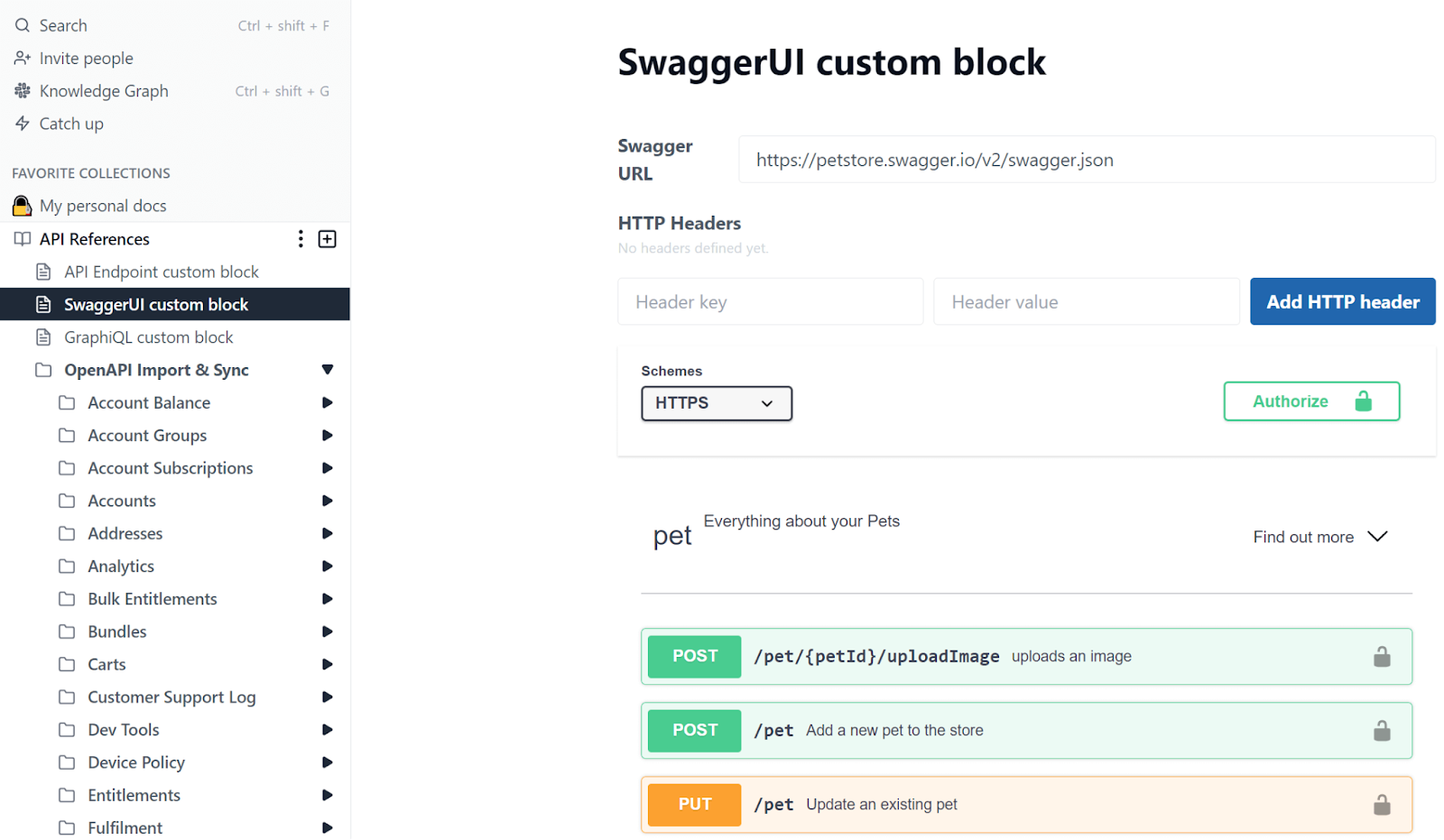The height and width of the screenshot is (840, 1444).
Task: Click the Knowledge Graph icon
Action: tap(23, 91)
